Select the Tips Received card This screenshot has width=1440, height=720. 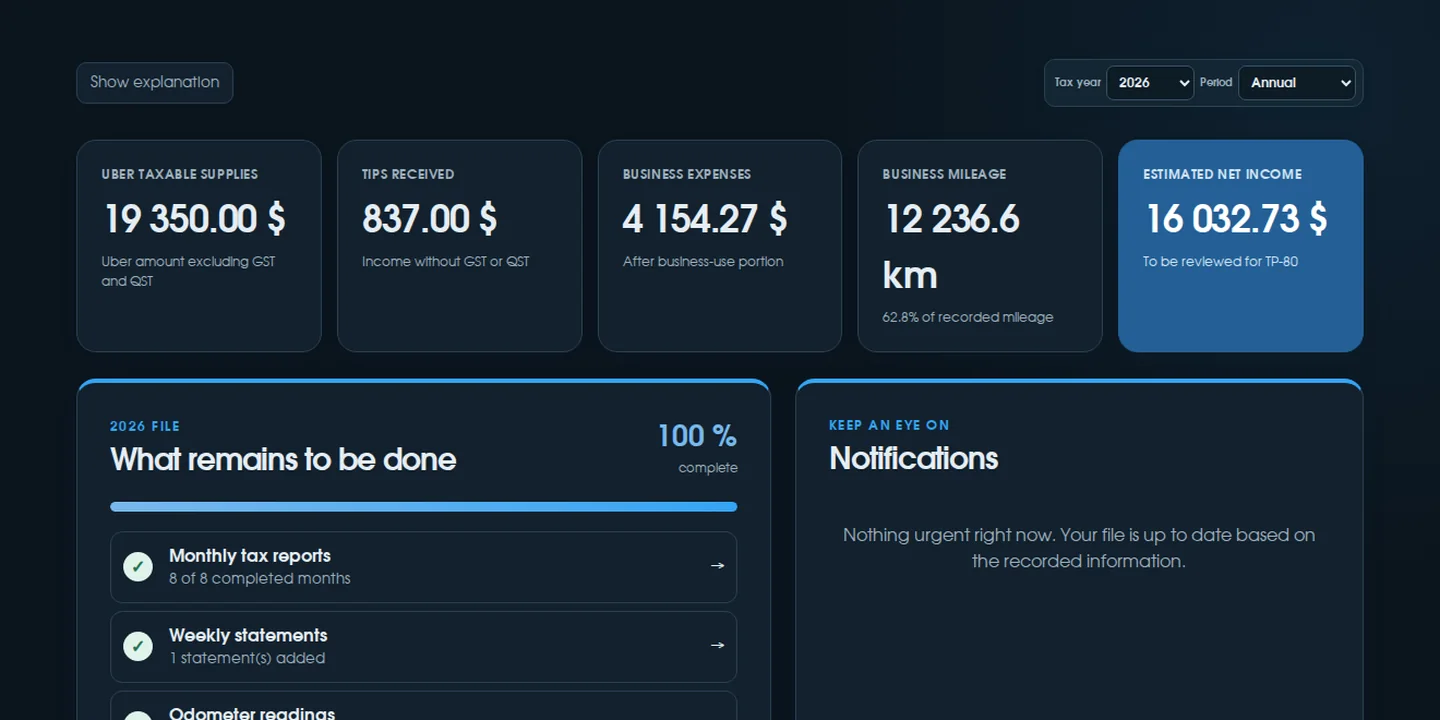pyautogui.click(x=460, y=246)
